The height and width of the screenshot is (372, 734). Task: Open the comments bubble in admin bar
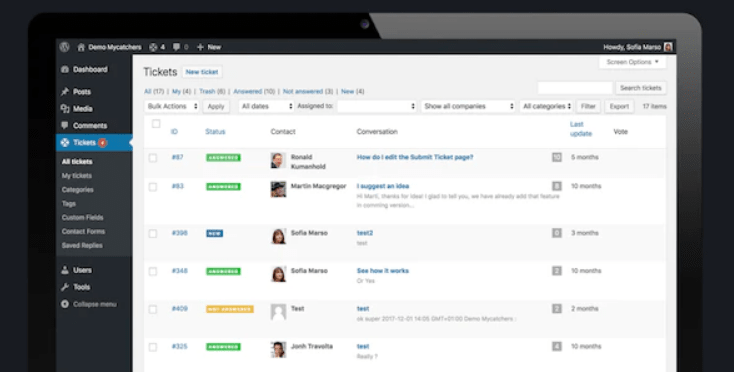pos(176,47)
